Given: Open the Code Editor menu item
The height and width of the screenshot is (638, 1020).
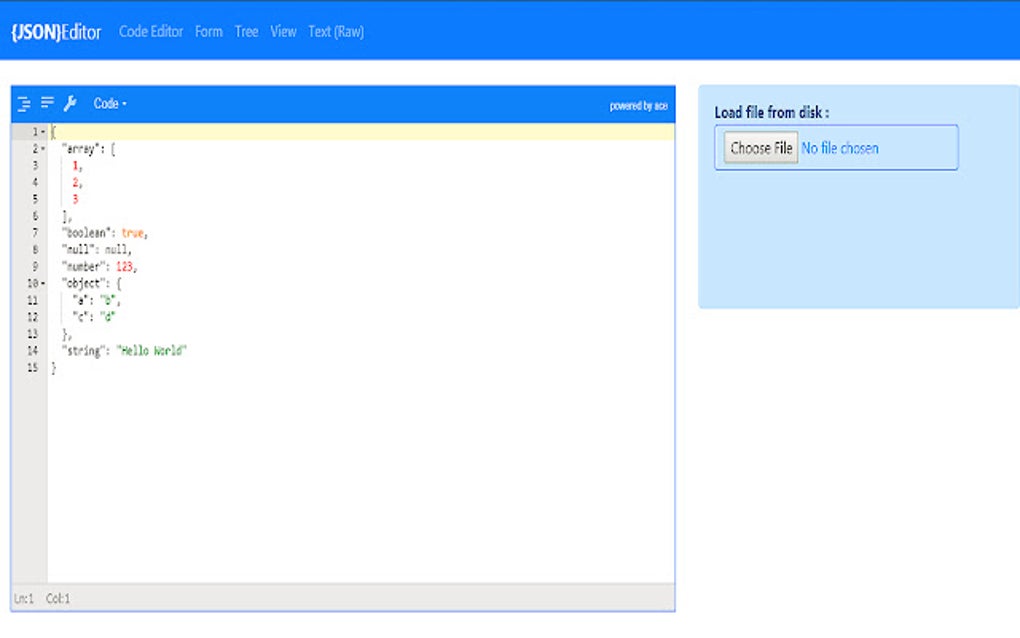Looking at the screenshot, I should pos(151,31).
